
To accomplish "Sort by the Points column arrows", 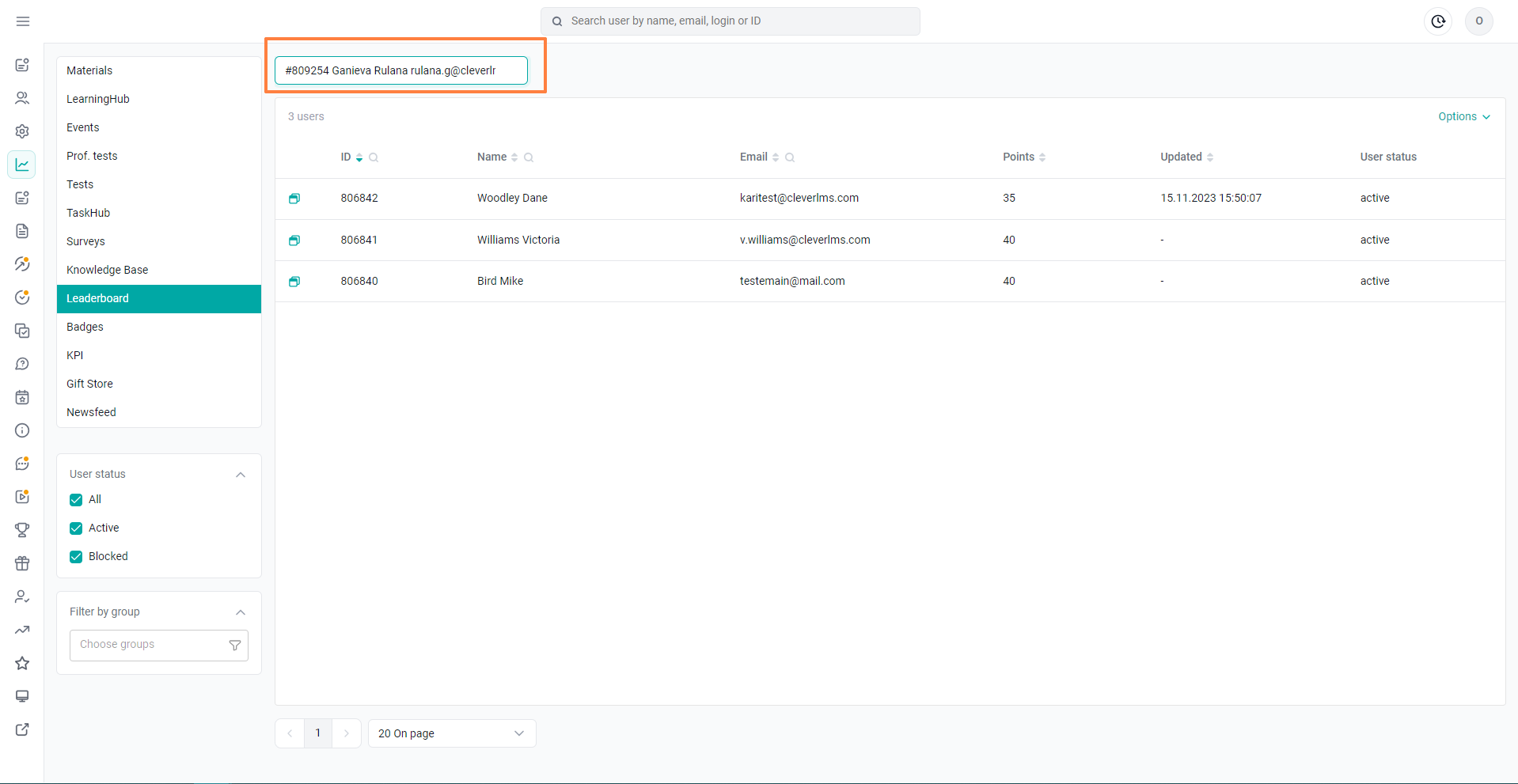I will (x=1042, y=157).
